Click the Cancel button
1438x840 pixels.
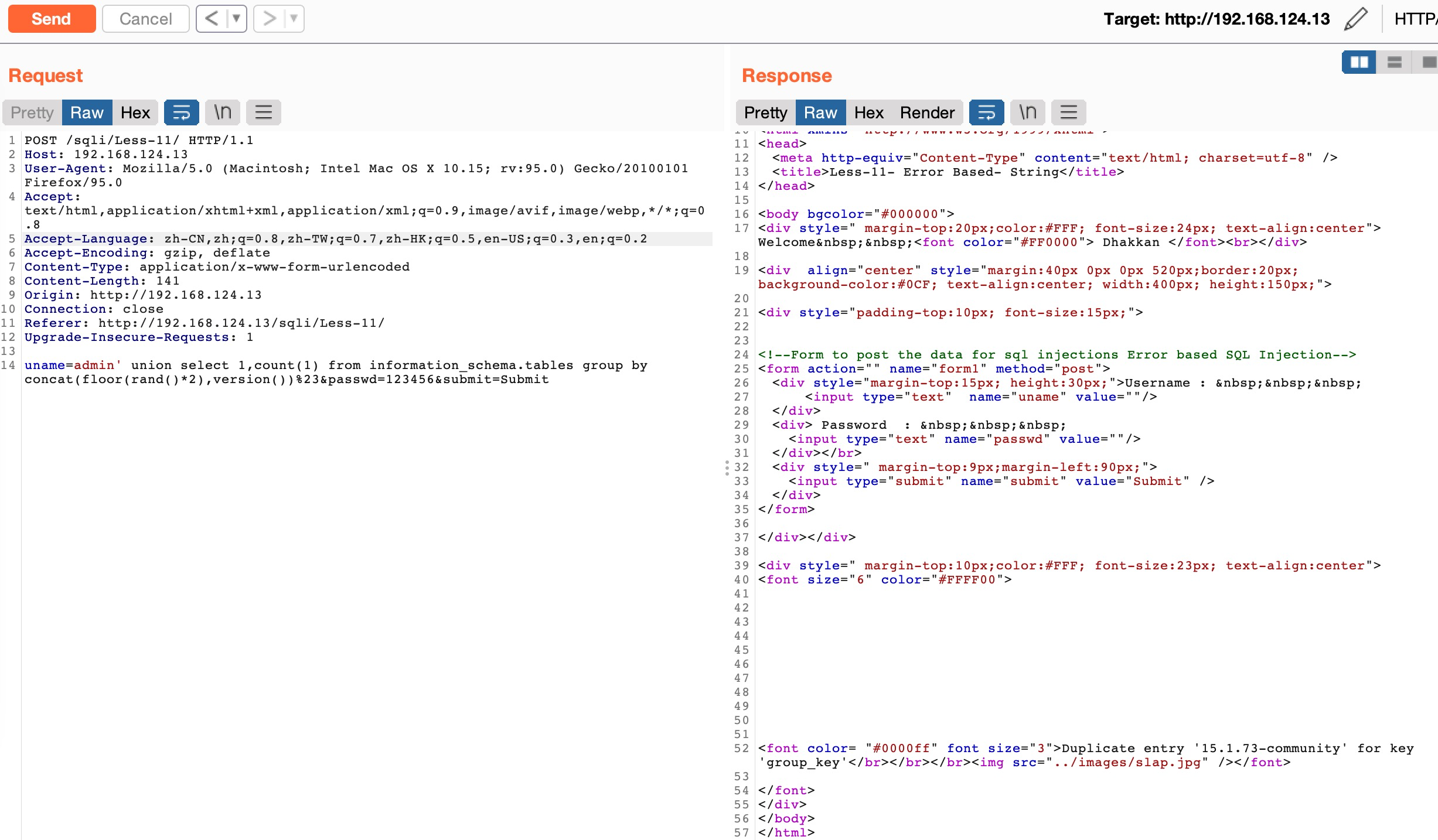145,19
